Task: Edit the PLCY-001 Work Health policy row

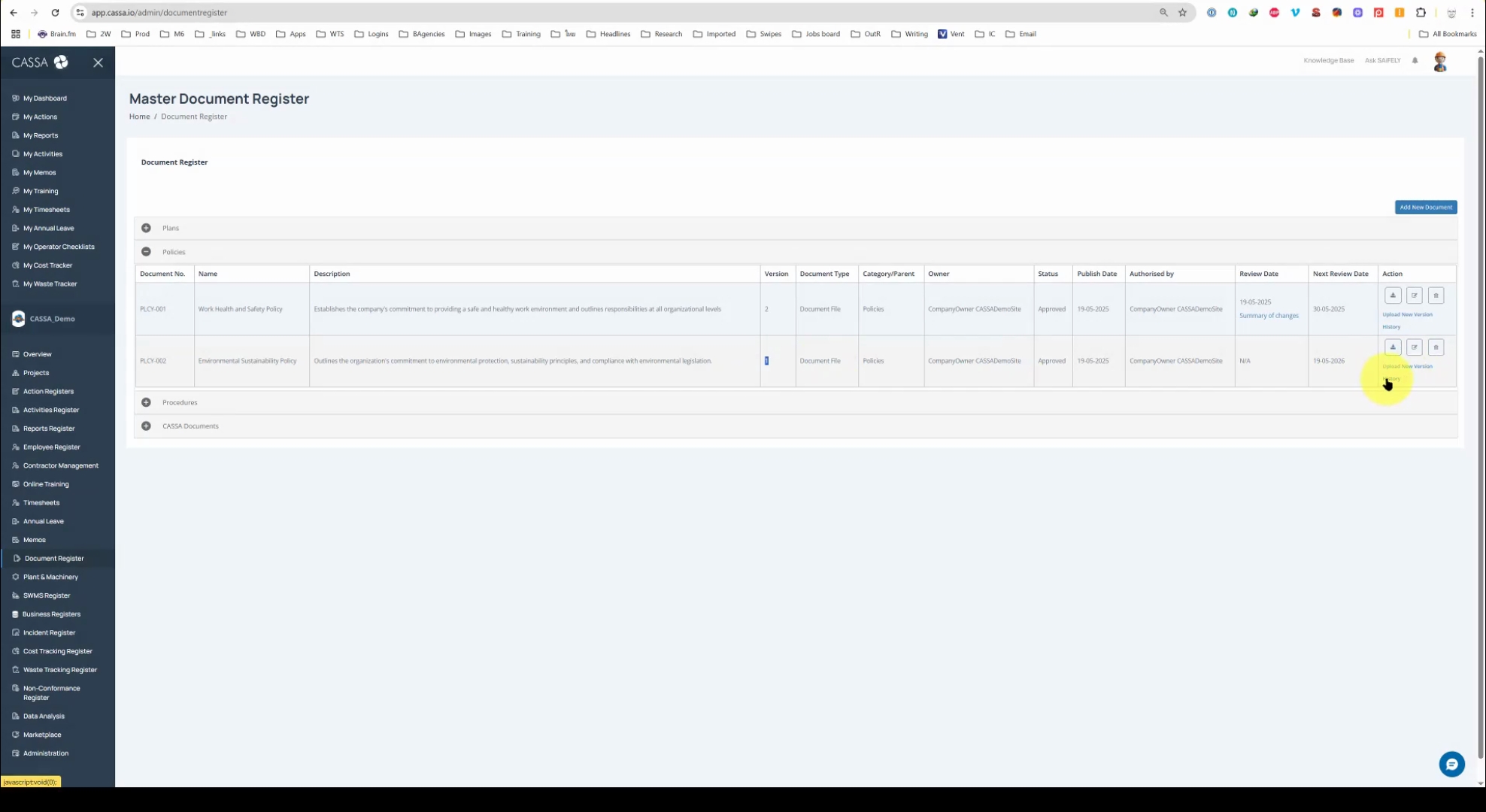Action: 1414,295
